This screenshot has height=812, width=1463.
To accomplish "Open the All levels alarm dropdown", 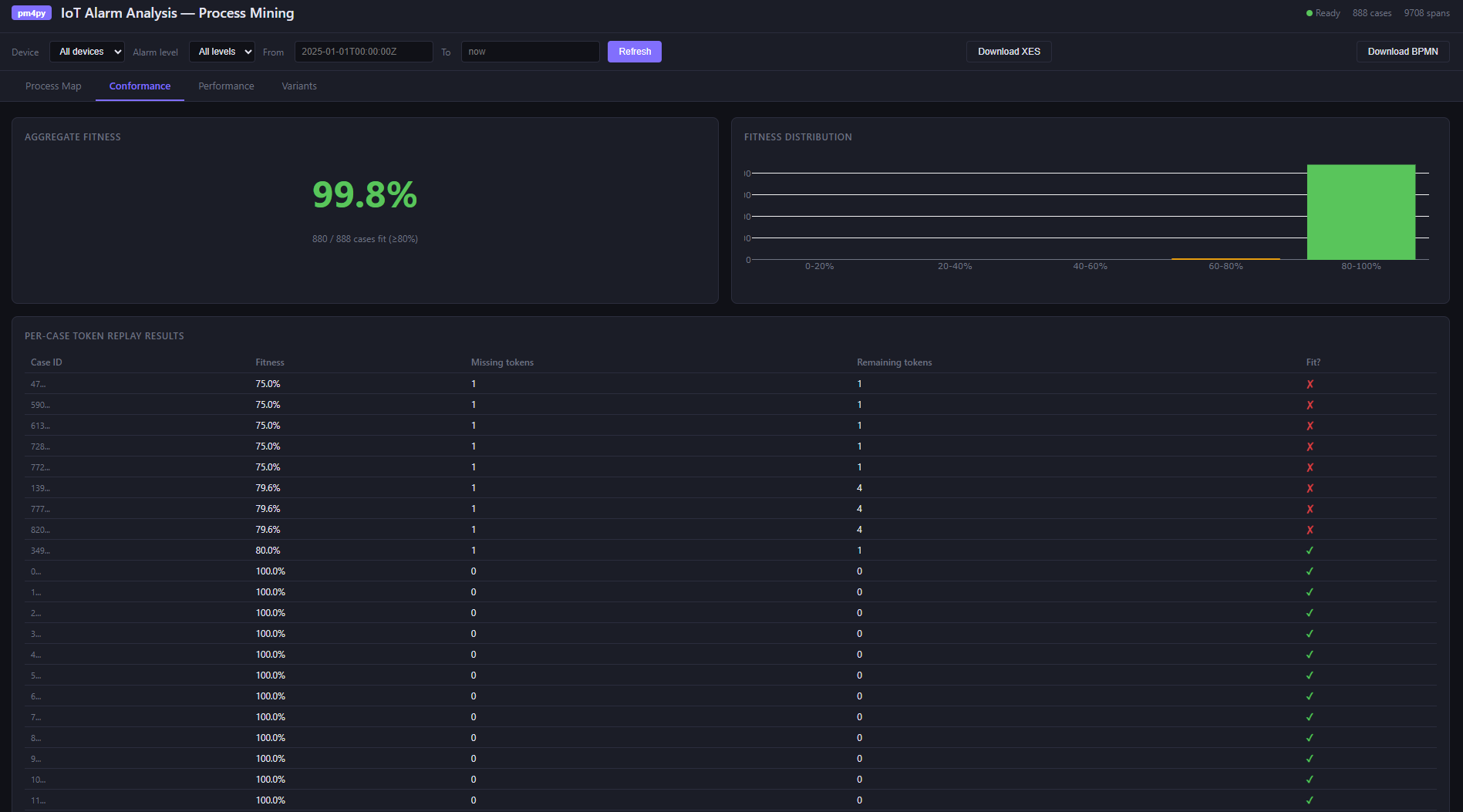I will 221,52.
